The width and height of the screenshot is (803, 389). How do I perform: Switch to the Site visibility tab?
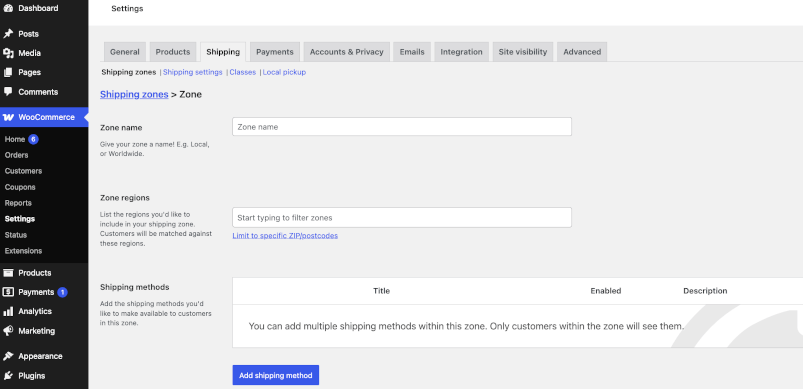click(x=523, y=52)
